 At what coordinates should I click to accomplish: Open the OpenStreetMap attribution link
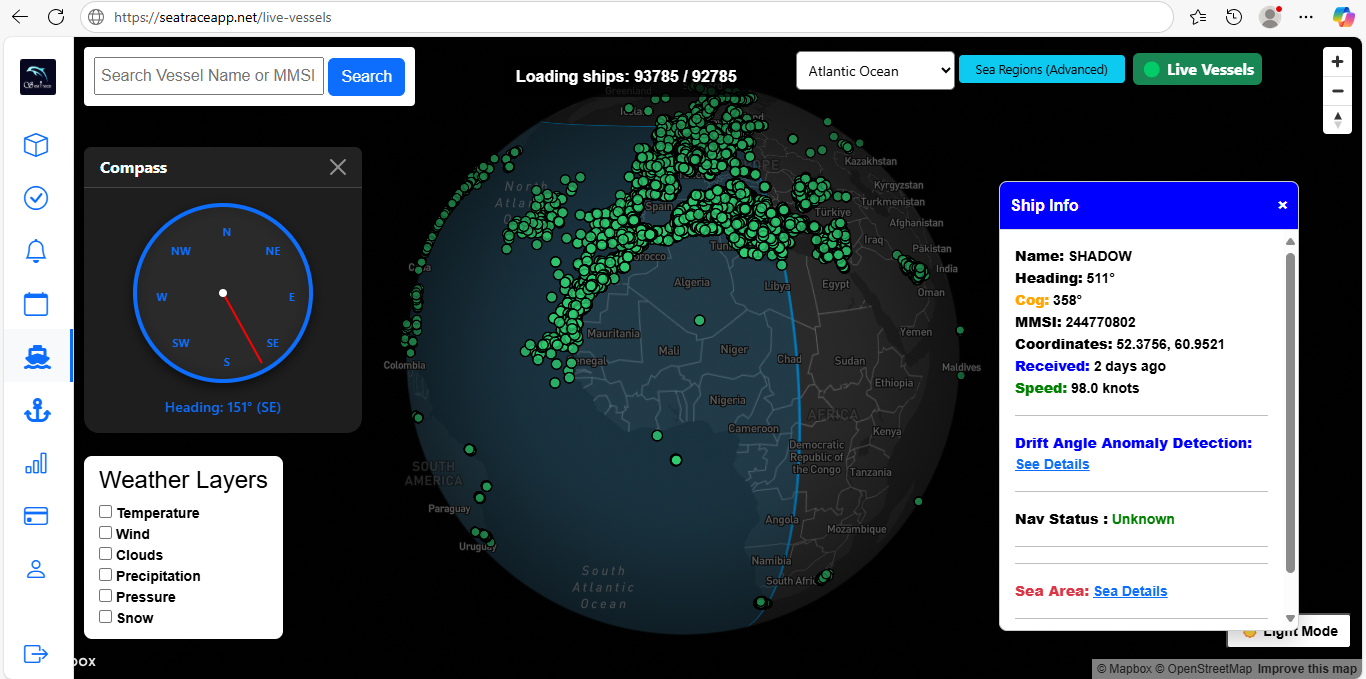[1205, 669]
